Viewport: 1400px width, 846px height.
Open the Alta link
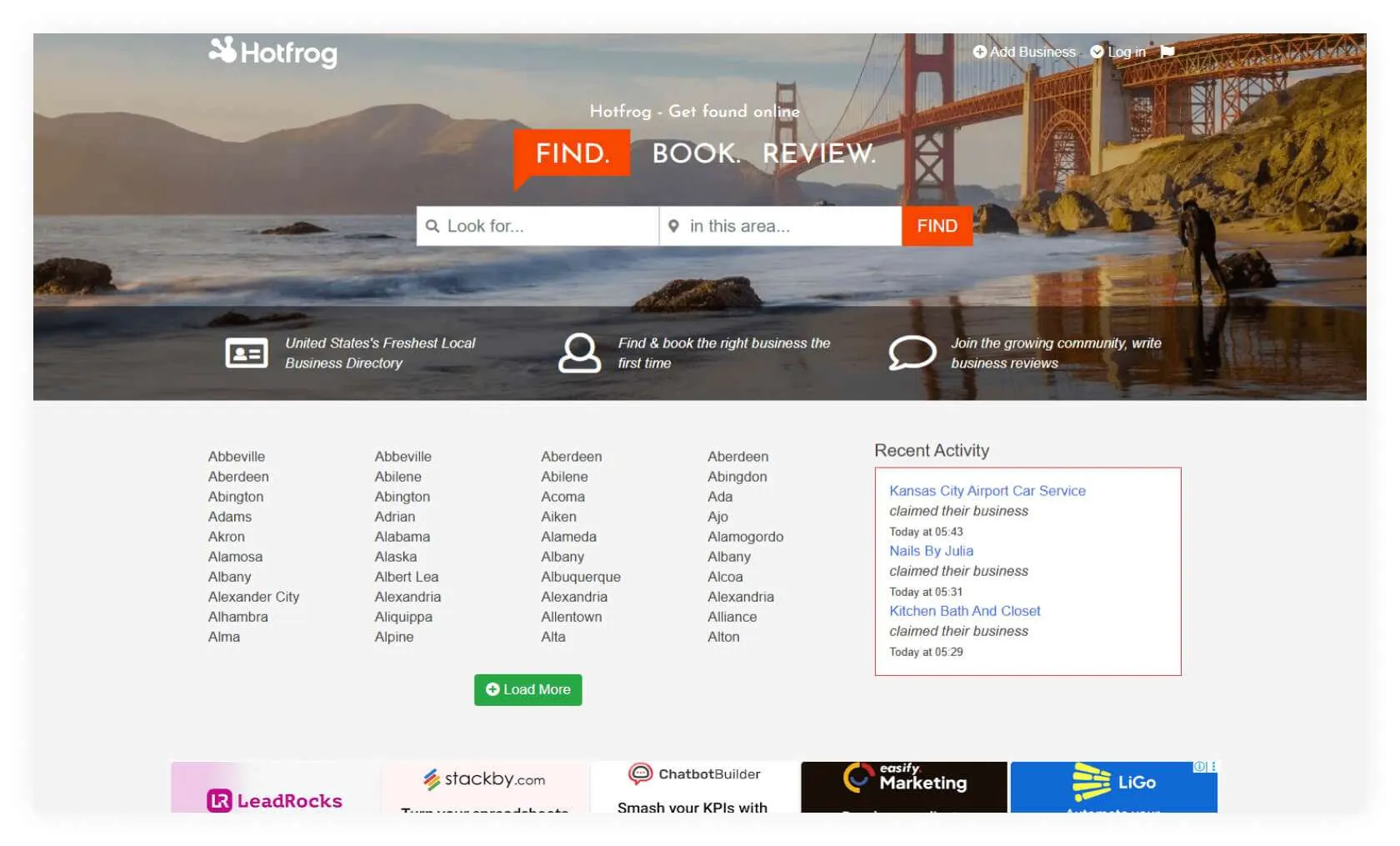tap(553, 637)
